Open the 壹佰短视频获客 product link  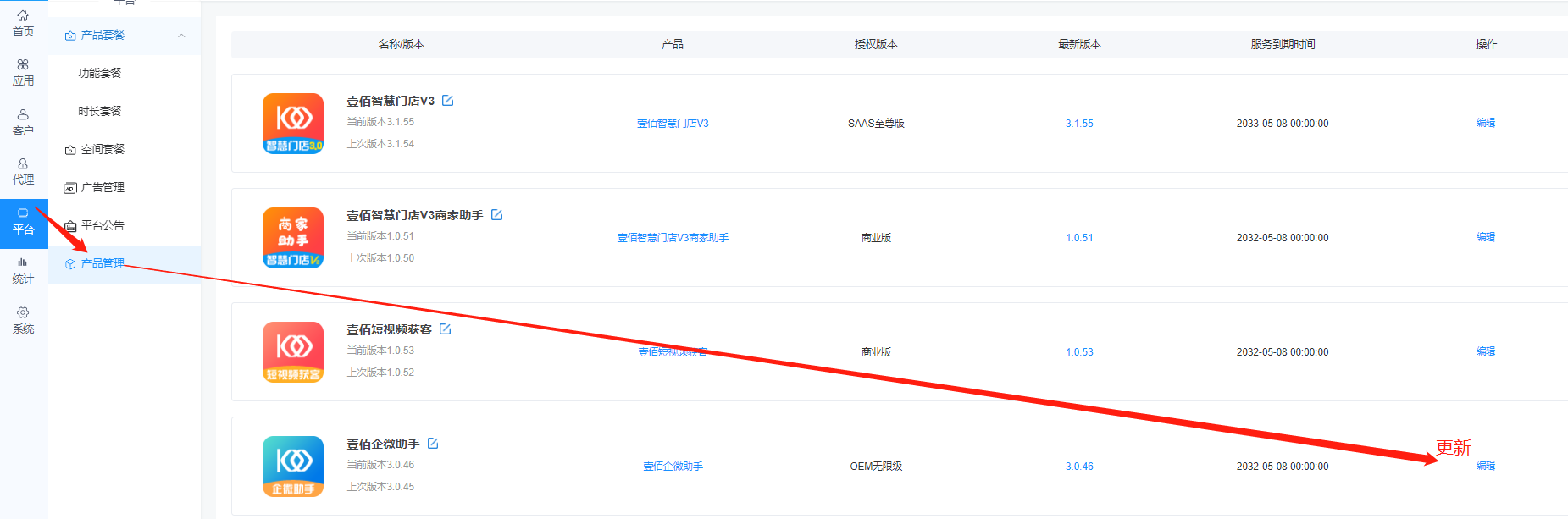tap(673, 352)
